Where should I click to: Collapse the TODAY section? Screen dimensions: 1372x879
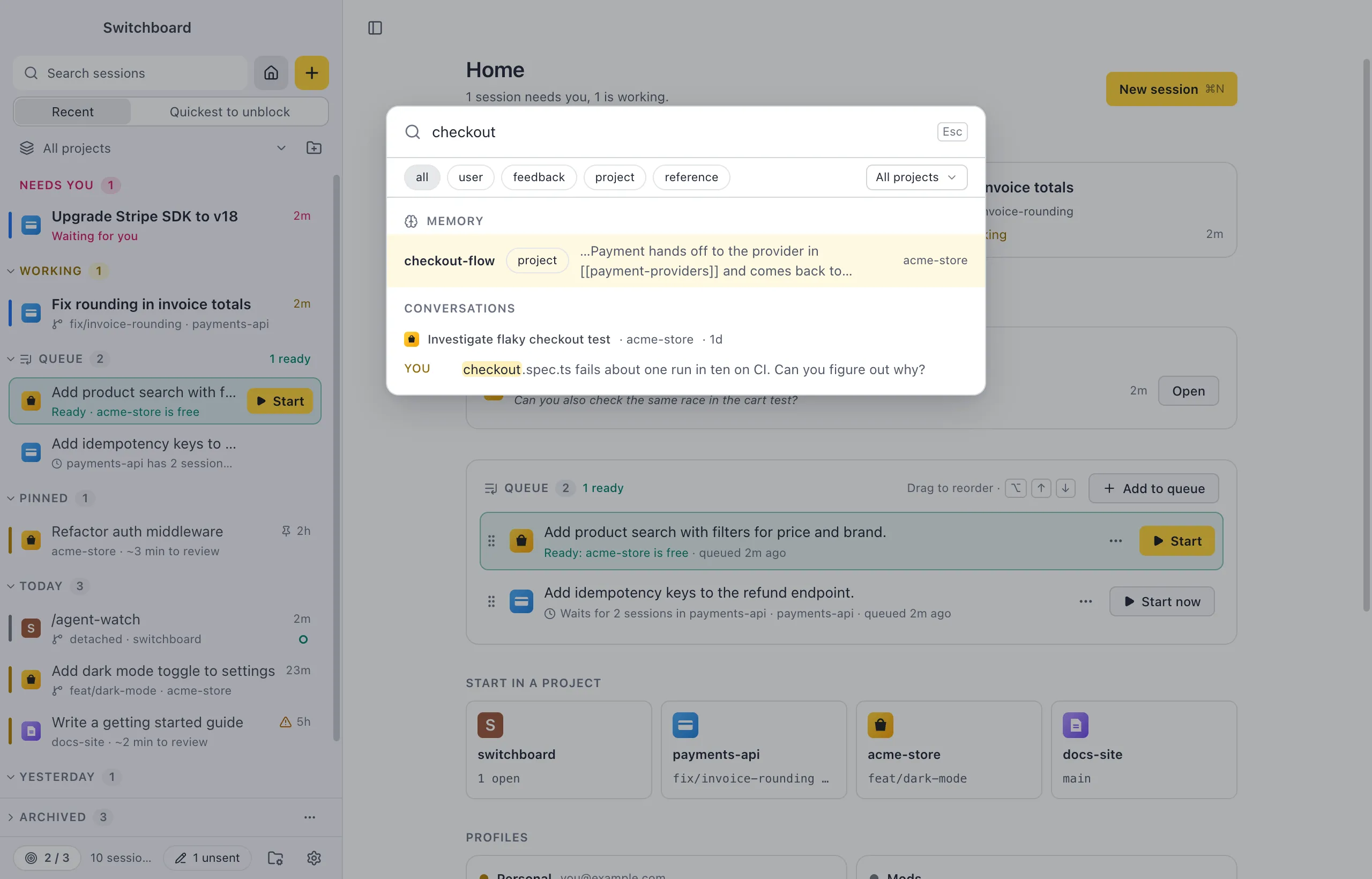(x=11, y=586)
